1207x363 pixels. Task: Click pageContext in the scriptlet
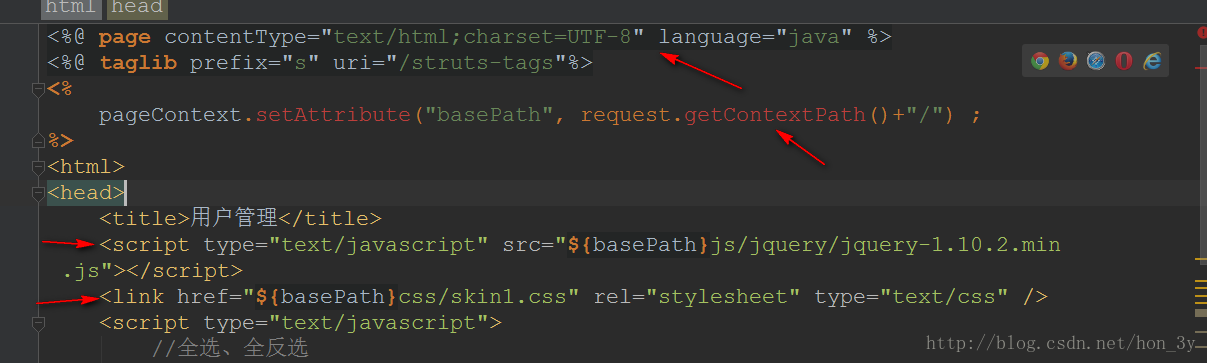coord(171,115)
